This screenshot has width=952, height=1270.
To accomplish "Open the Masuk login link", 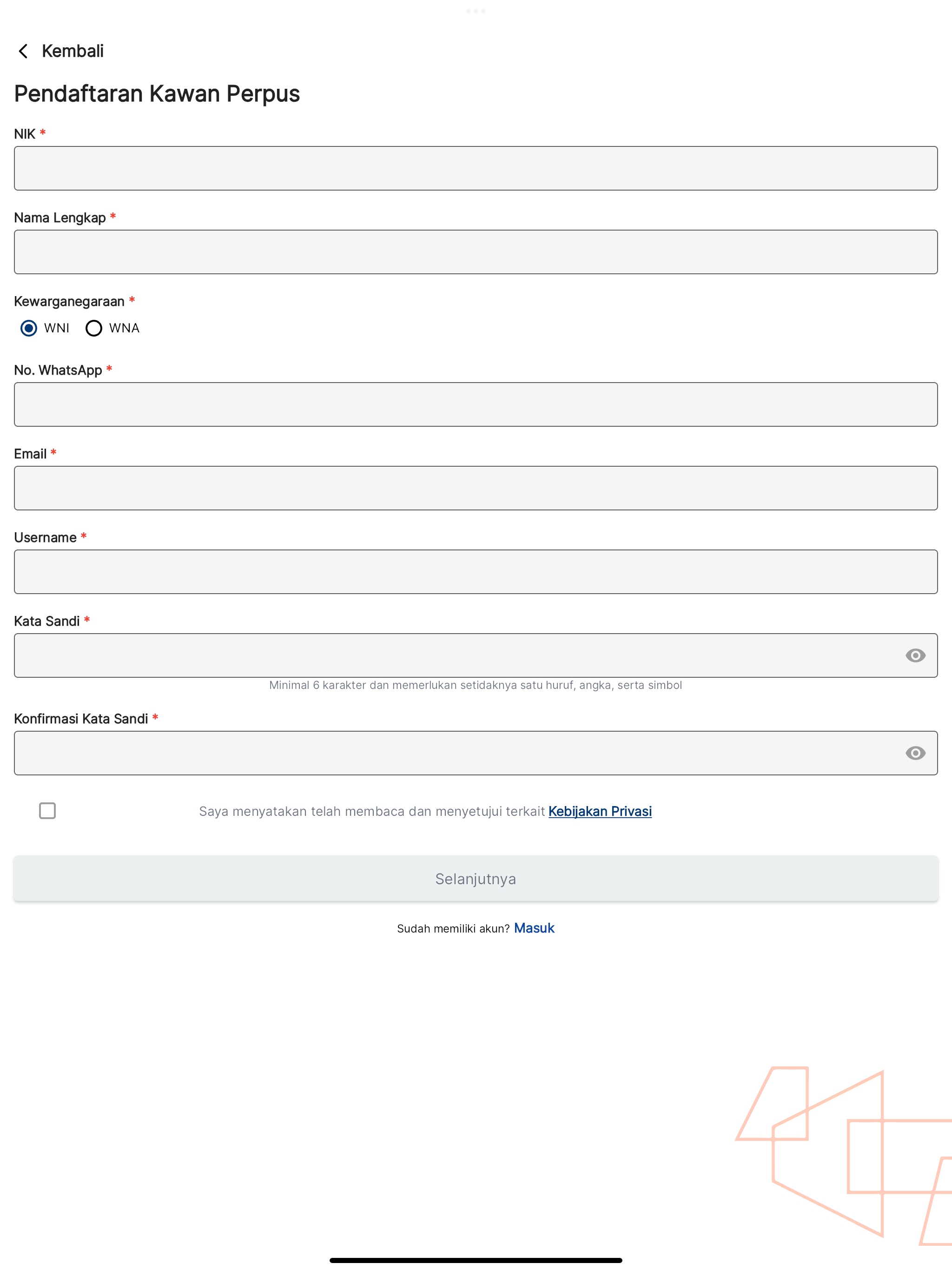I will (534, 928).
